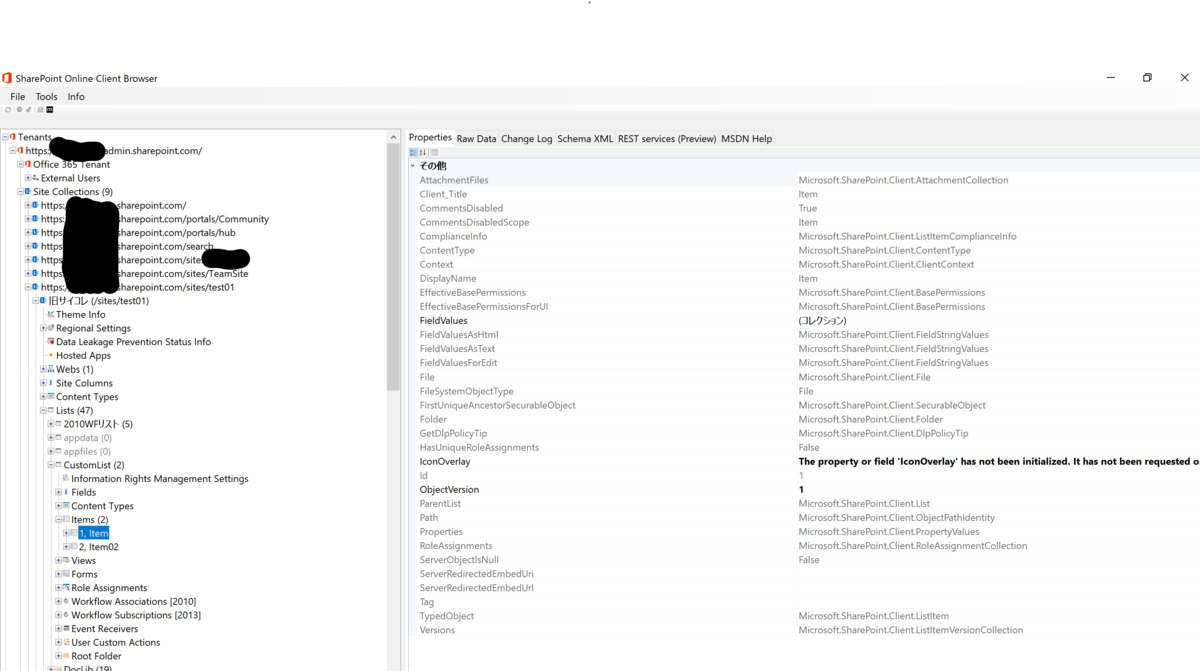The image size is (1200, 671).
Task: Select the ObjectVersion property row
Action: [x=804, y=489]
